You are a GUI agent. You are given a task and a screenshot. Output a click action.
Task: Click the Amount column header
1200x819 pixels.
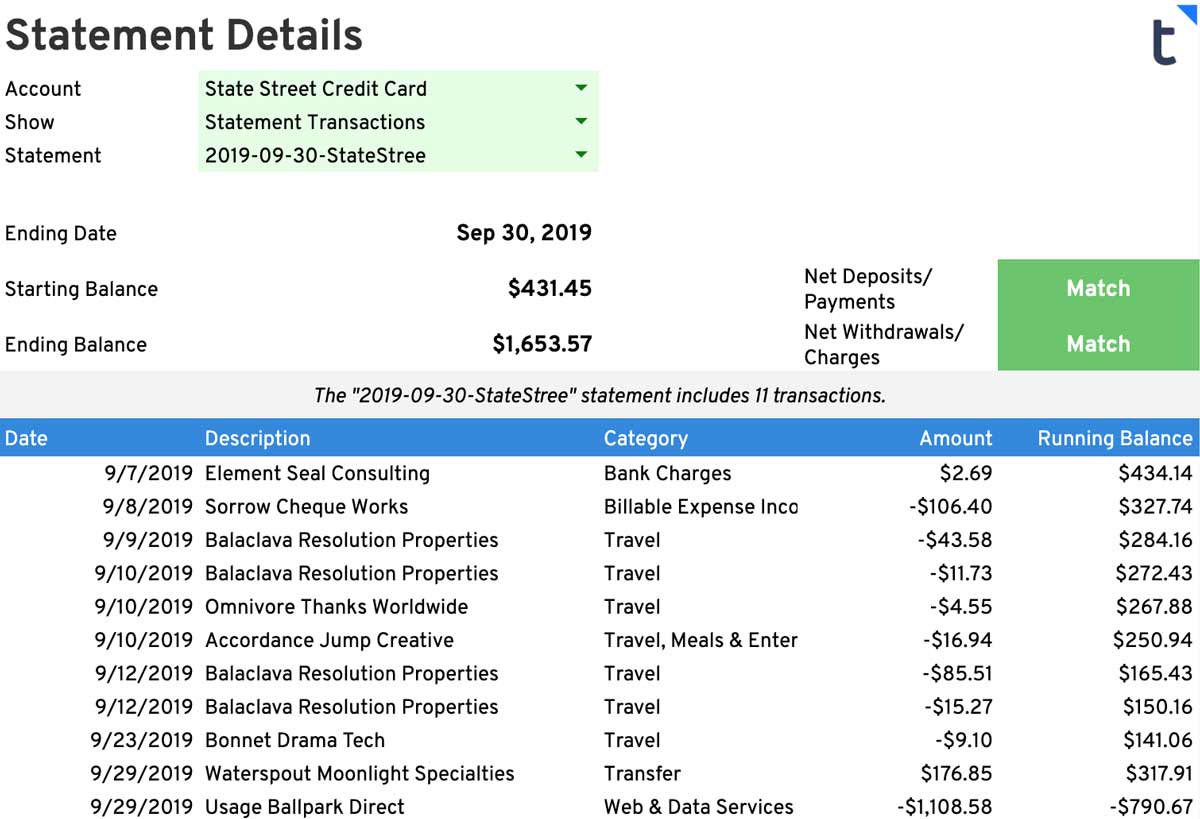click(956, 438)
